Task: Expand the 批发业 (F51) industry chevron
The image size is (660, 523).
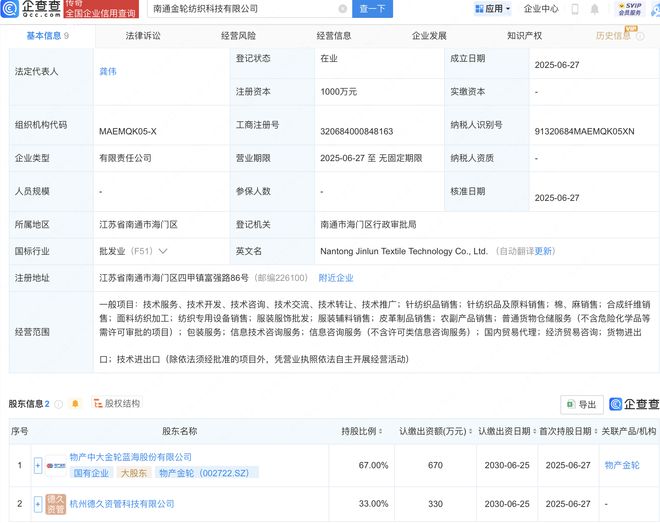Action: (163, 251)
